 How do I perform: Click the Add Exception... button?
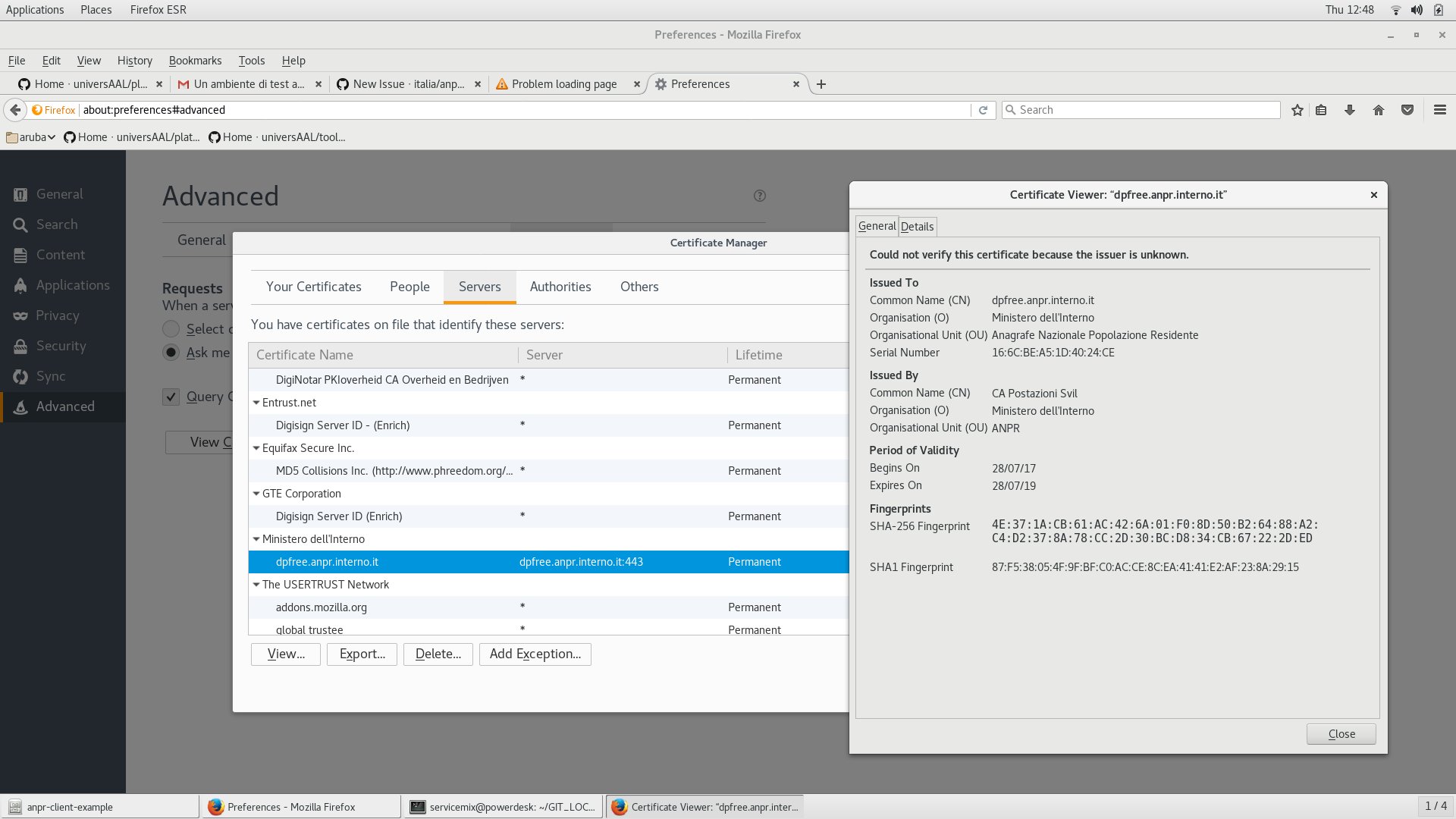[535, 654]
